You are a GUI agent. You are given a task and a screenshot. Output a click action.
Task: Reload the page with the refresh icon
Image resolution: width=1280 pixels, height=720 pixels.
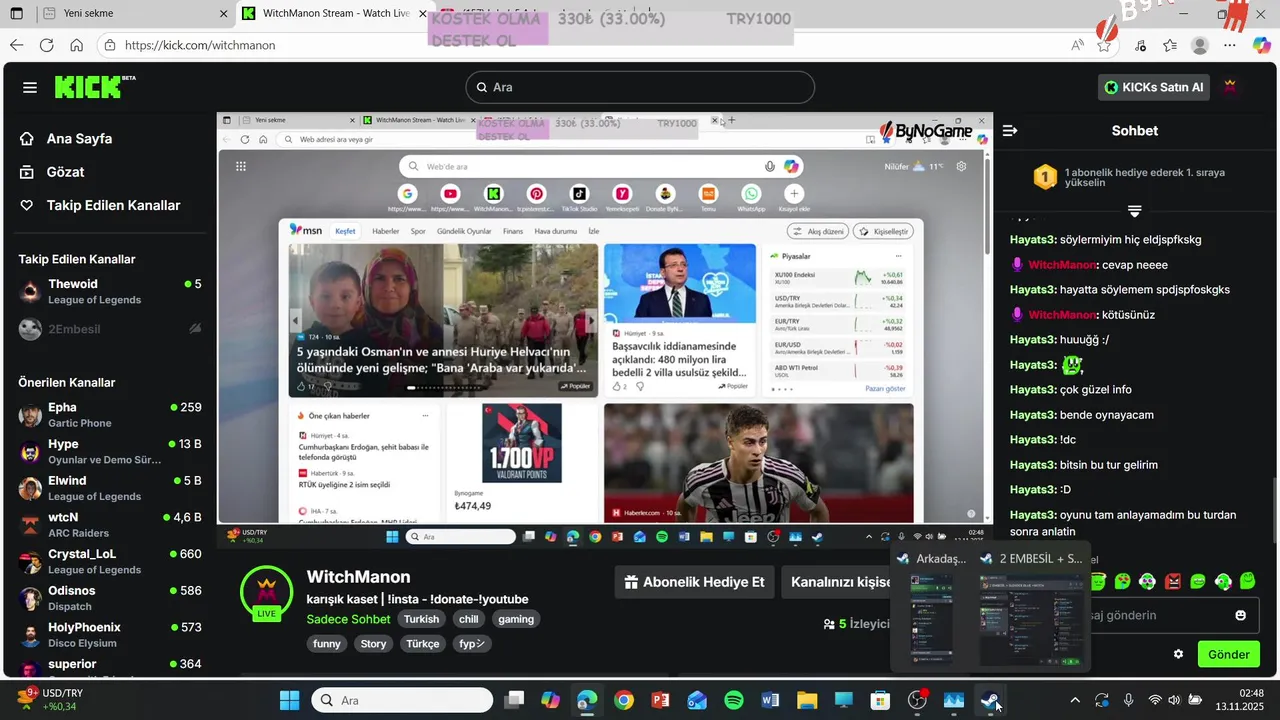pos(46,45)
